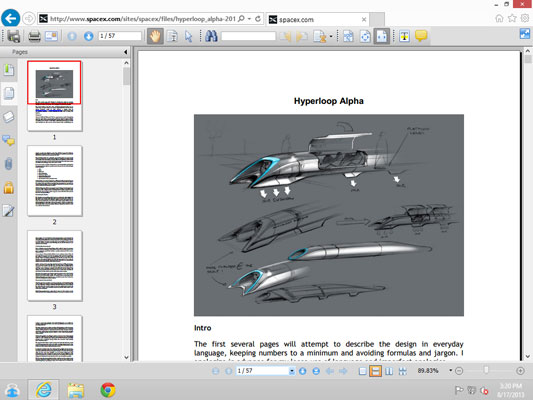Click the zoom out minus button

pos(459,371)
